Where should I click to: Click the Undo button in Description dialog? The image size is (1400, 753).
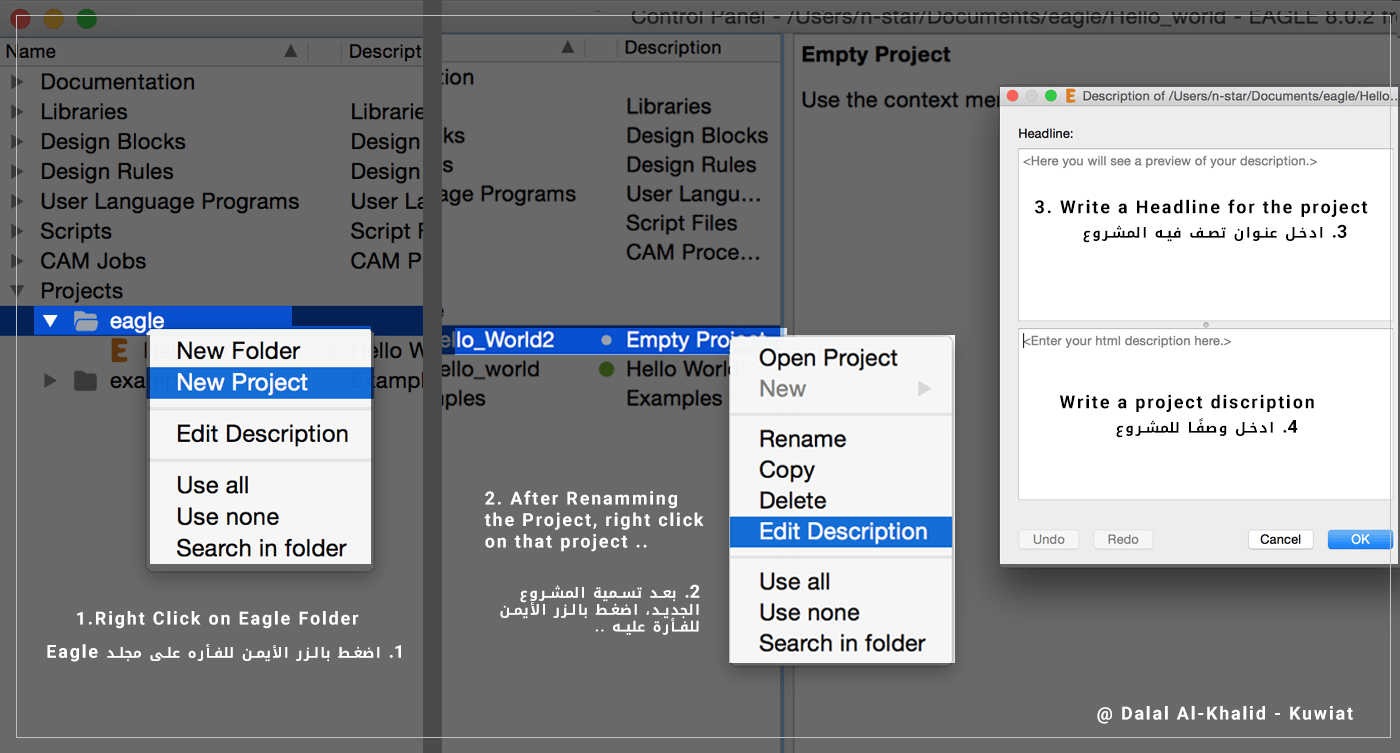(x=1049, y=539)
